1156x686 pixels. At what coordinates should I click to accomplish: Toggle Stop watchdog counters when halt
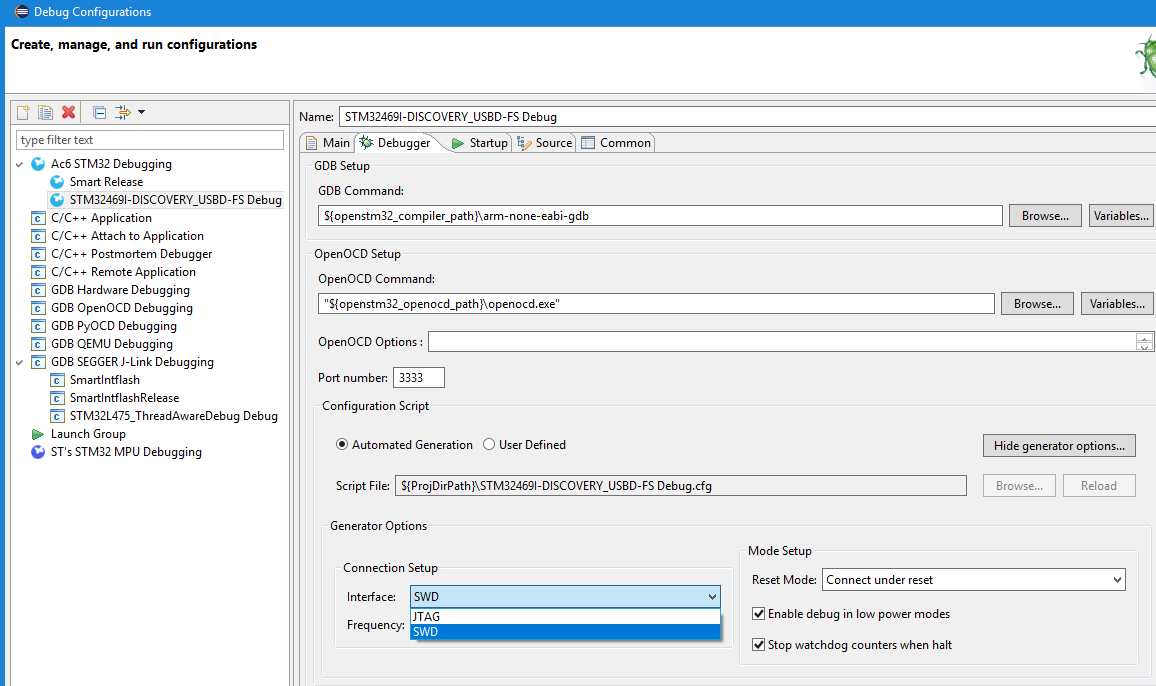tap(758, 645)
